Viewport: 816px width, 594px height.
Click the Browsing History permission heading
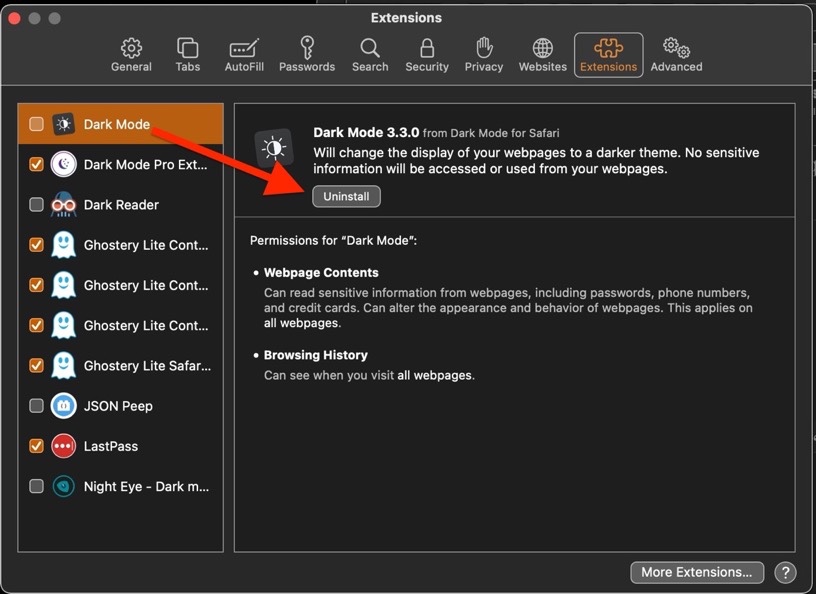tap(315, 355)
